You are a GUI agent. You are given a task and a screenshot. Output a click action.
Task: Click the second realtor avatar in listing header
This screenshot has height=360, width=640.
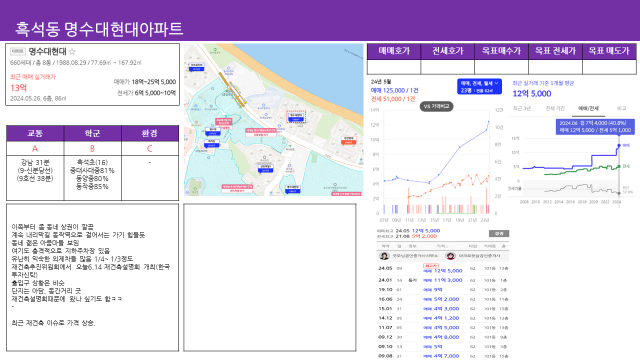click(450, 256)
